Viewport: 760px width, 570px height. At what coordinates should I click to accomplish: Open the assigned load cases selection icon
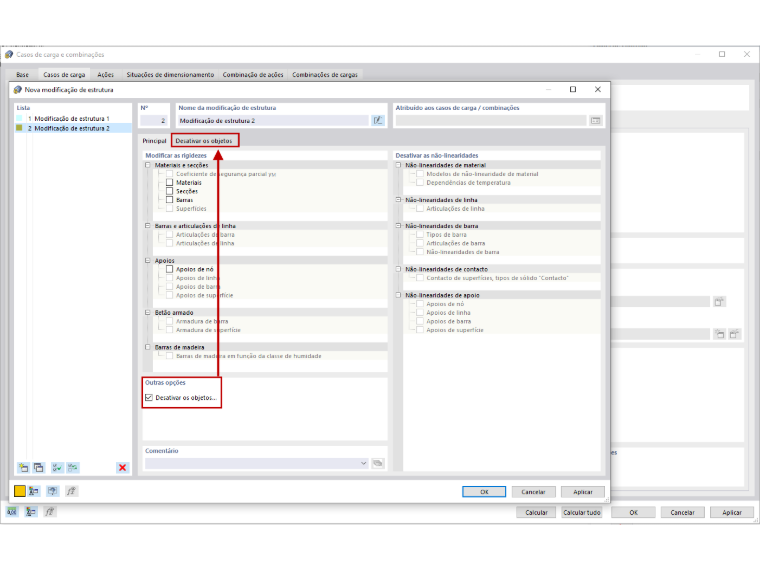click(596, 120)
